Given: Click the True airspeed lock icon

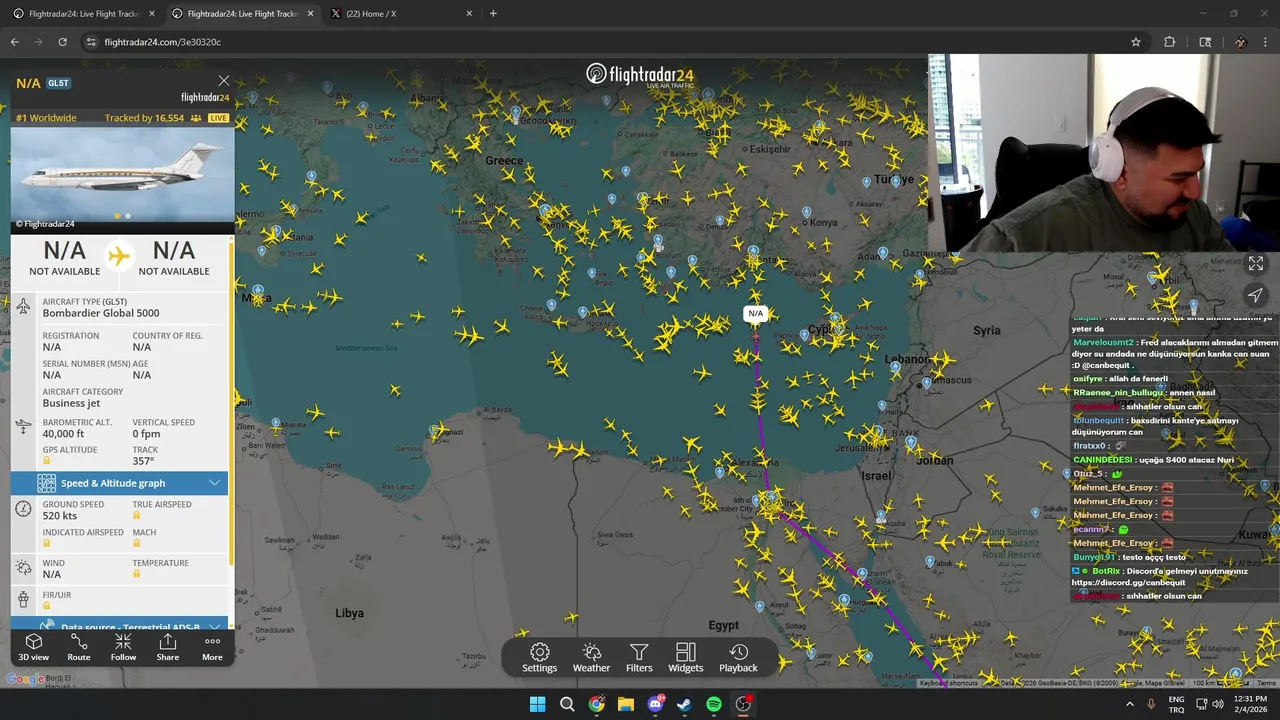Looking at the screenshot, I should [x=137, y=515].
